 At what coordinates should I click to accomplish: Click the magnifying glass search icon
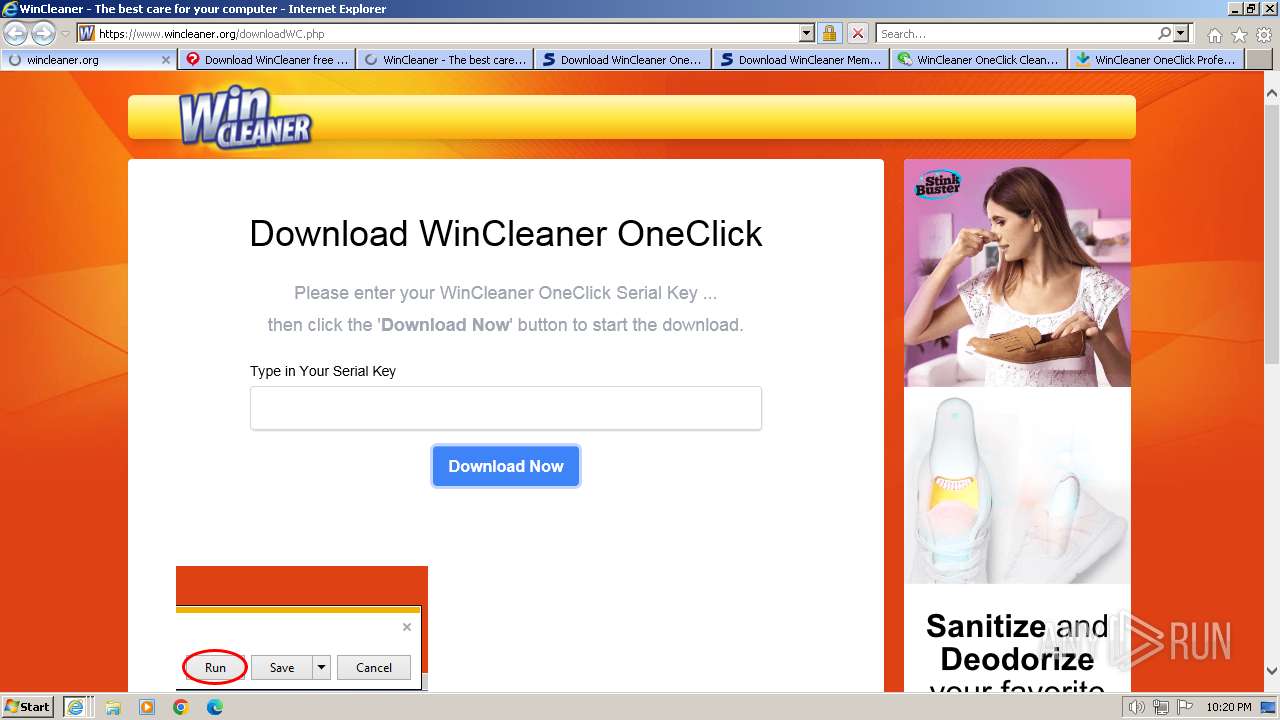pyautogui.click(x=1164, y=33)
